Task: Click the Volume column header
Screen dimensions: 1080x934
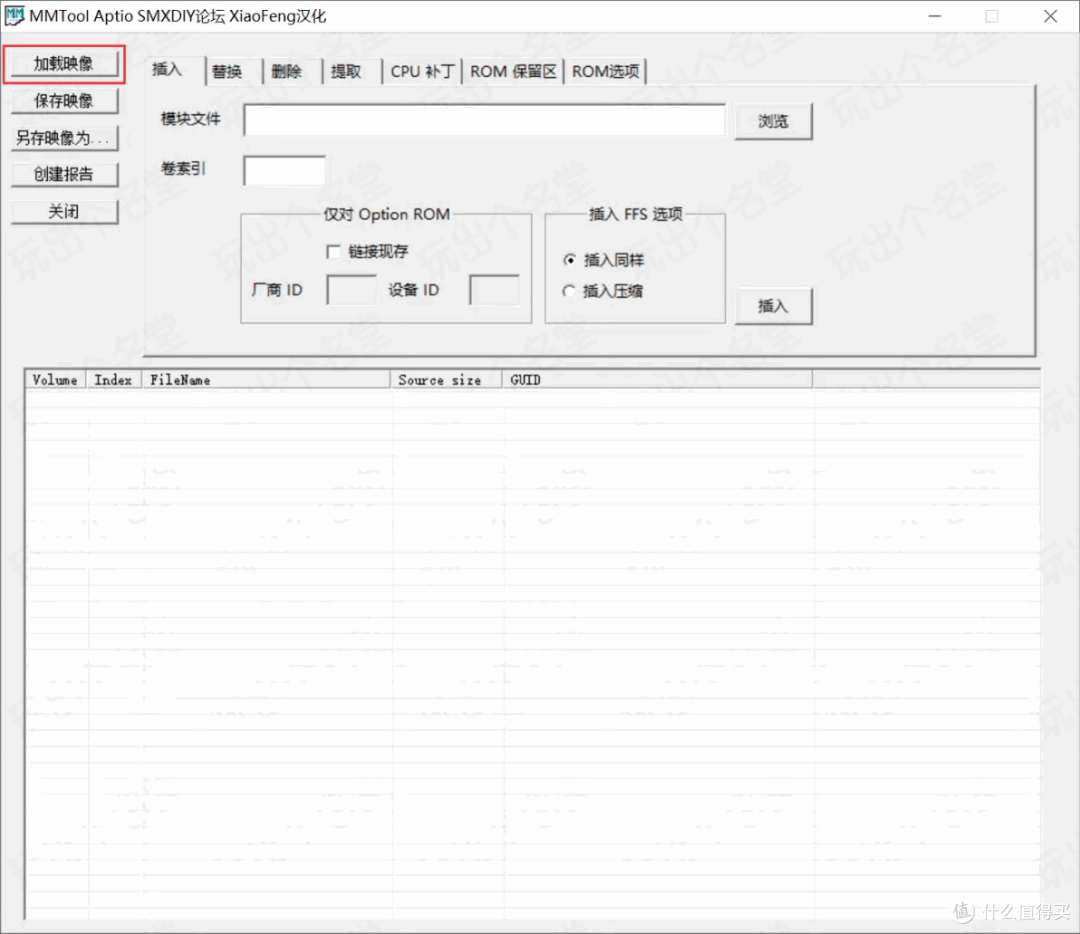Action: (x=55, y=380)
